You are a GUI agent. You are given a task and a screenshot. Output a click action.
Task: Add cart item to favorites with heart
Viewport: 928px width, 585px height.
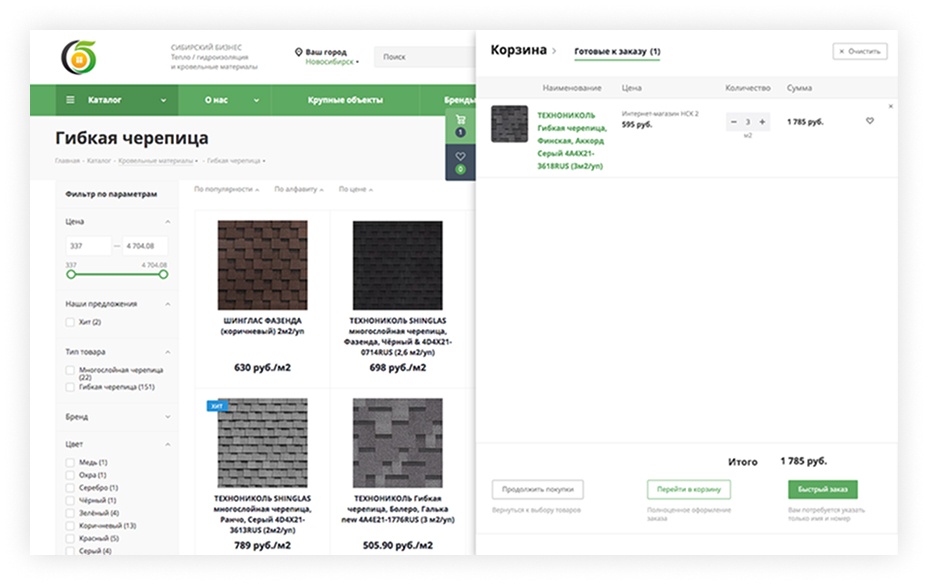[869, 121]
